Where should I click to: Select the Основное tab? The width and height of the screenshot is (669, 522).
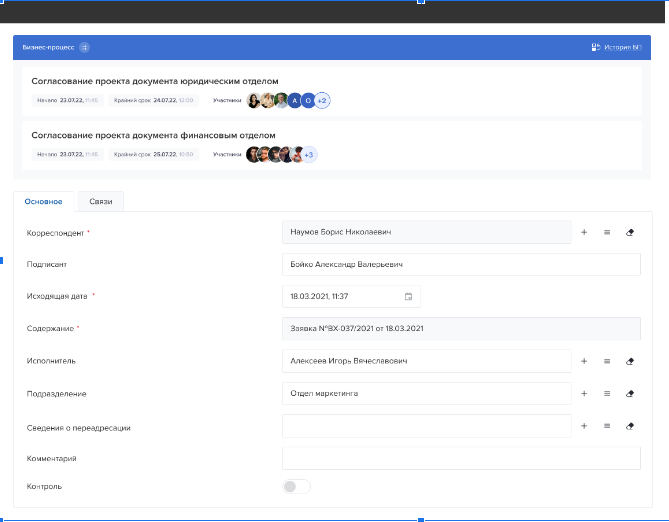[44, 201]
